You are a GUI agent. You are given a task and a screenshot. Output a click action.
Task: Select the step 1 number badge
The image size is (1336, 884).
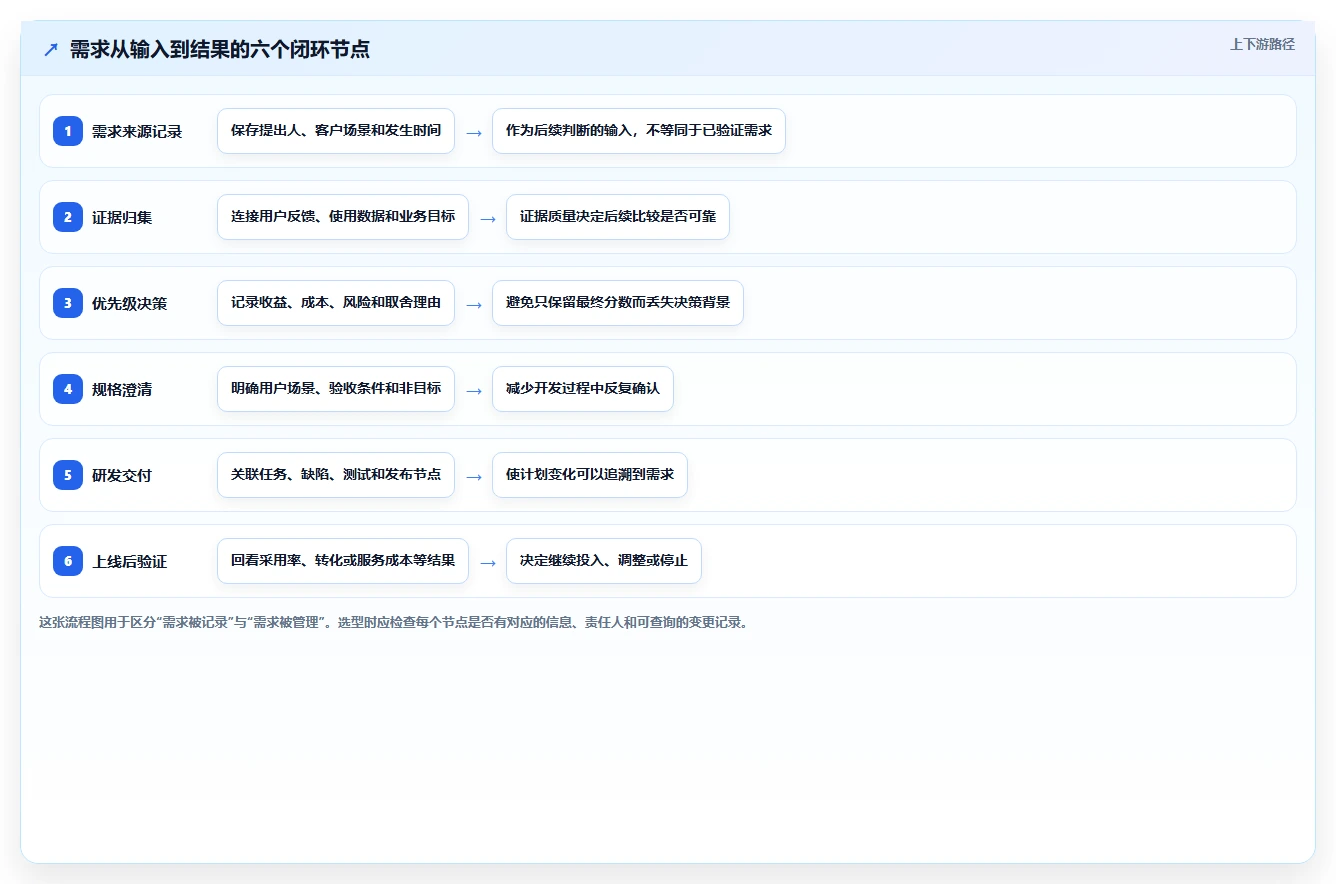[68, 131]
